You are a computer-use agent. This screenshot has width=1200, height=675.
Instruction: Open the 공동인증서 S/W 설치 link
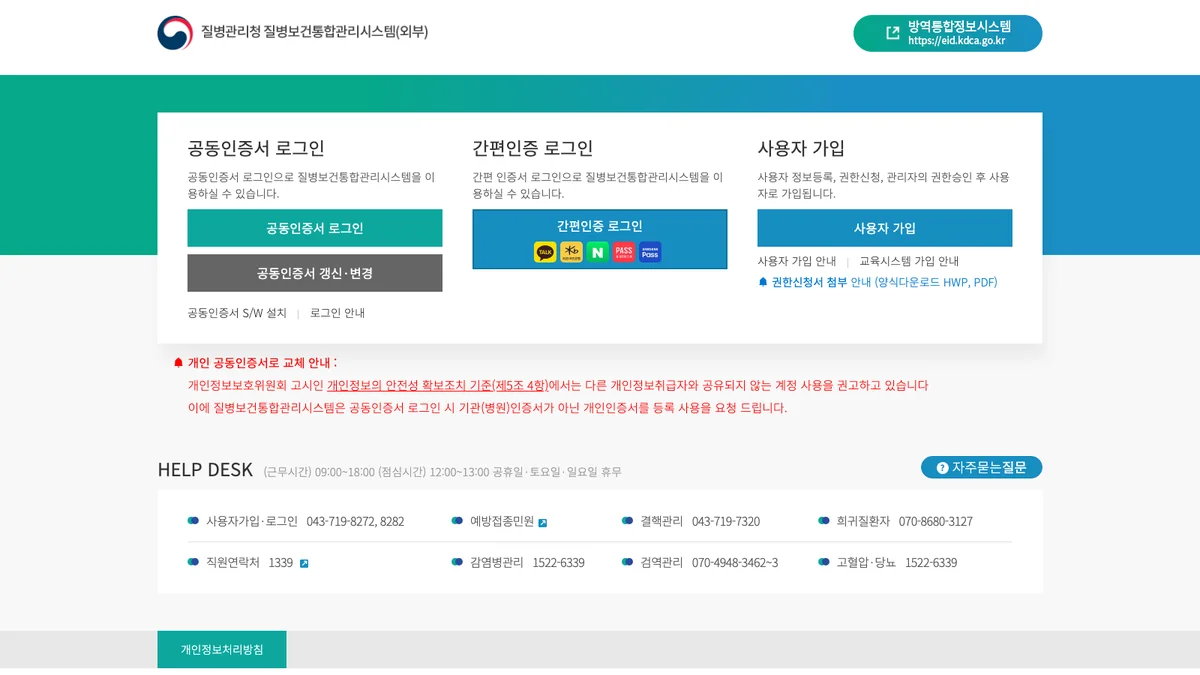(x=237, y=313)
